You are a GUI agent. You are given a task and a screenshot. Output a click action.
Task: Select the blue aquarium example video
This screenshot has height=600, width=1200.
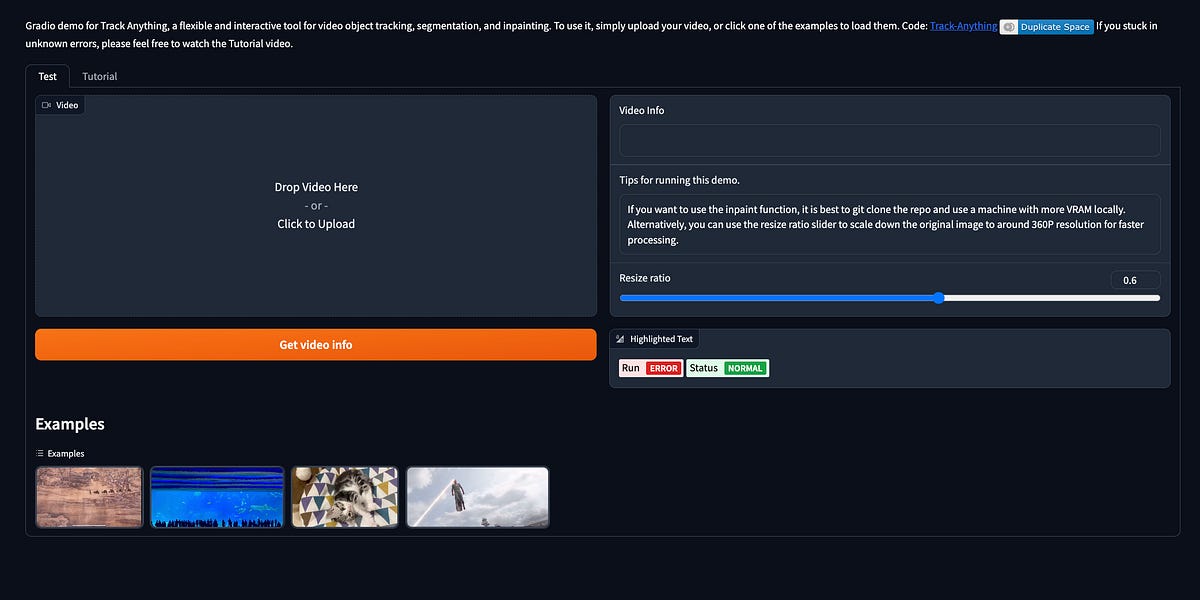[217, 497]
